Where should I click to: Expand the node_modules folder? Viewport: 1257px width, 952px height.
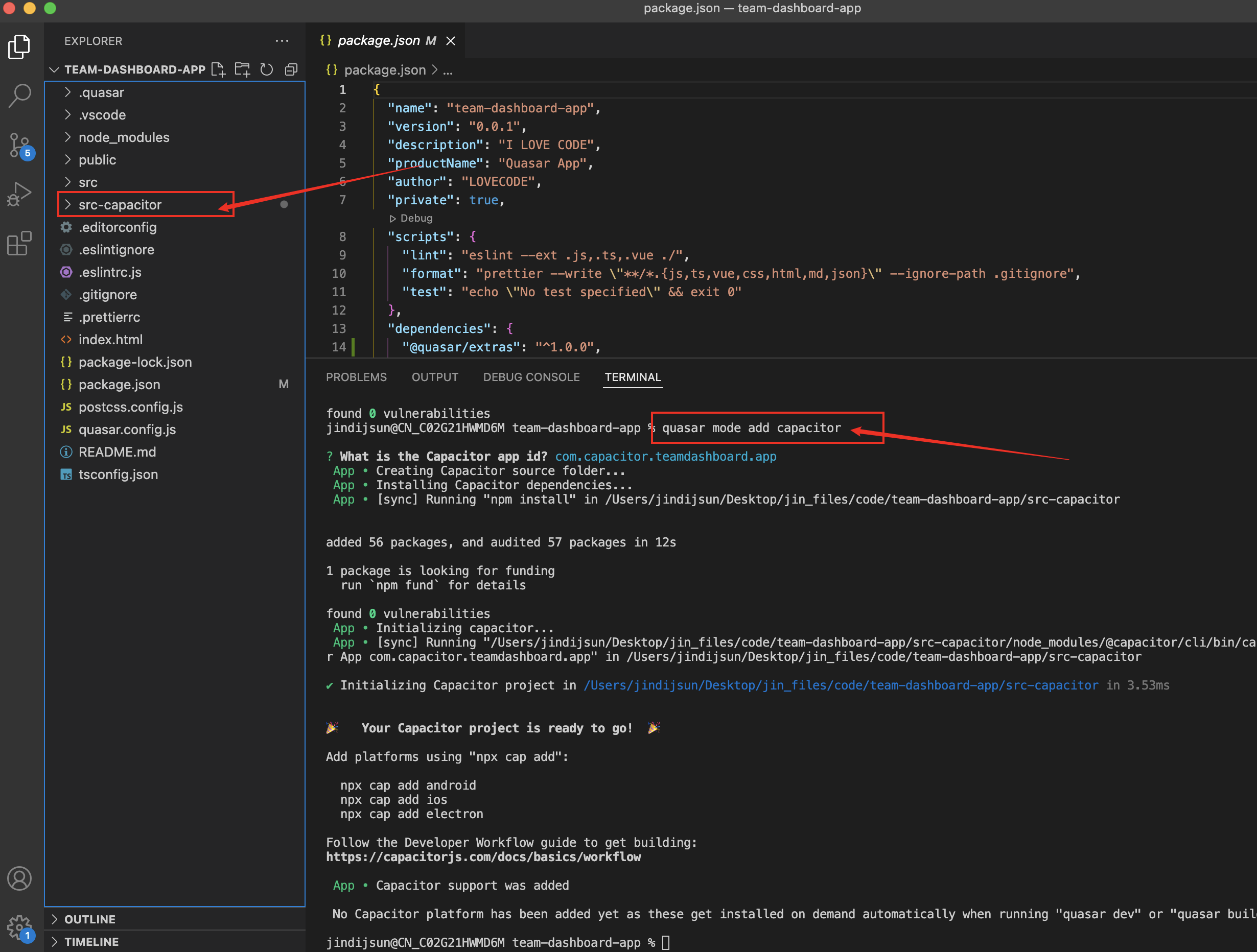click(123, 137)
